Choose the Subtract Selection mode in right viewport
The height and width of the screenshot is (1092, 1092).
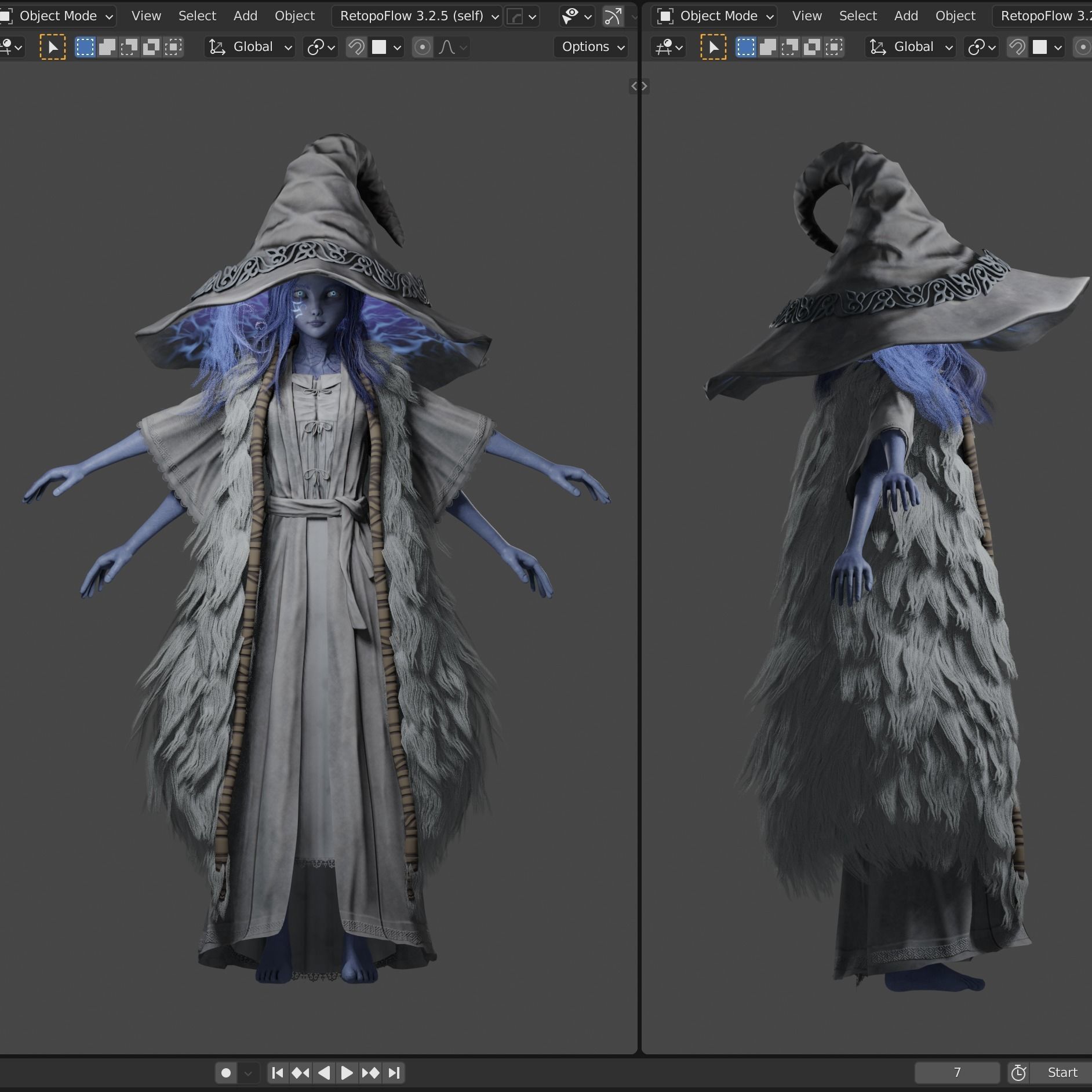click(x=790, y=47)
